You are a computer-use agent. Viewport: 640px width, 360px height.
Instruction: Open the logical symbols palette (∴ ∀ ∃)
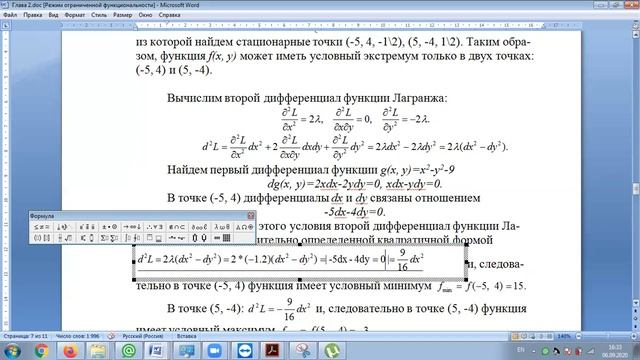155,227
